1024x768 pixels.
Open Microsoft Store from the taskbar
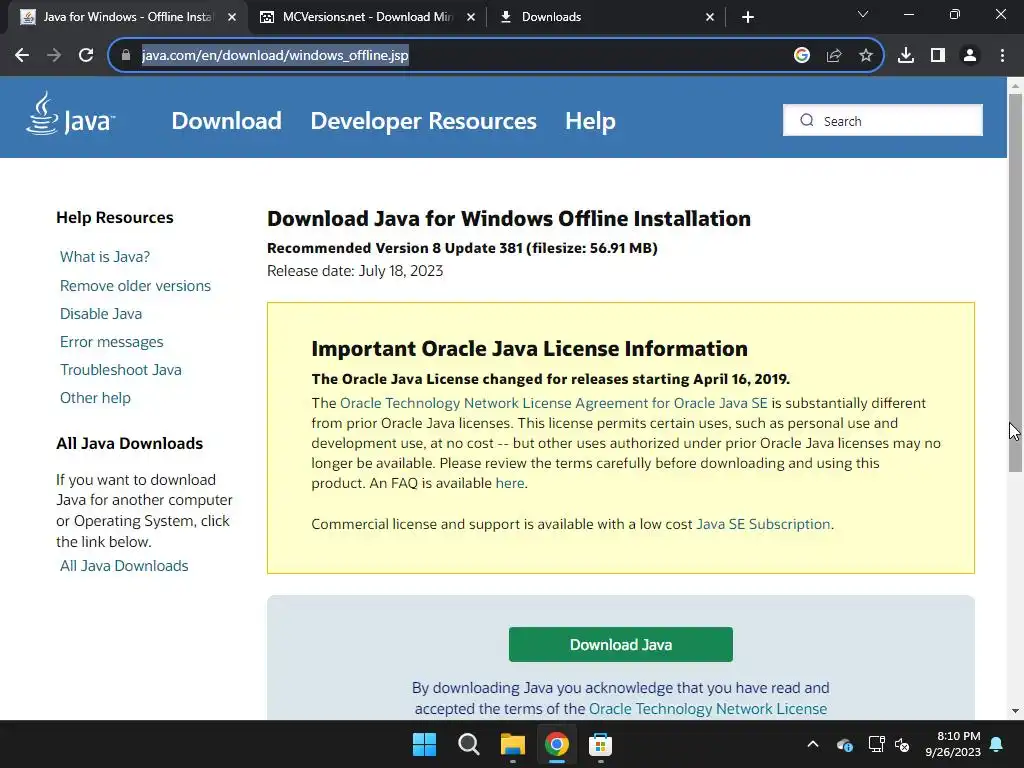(x=600, y=744)
